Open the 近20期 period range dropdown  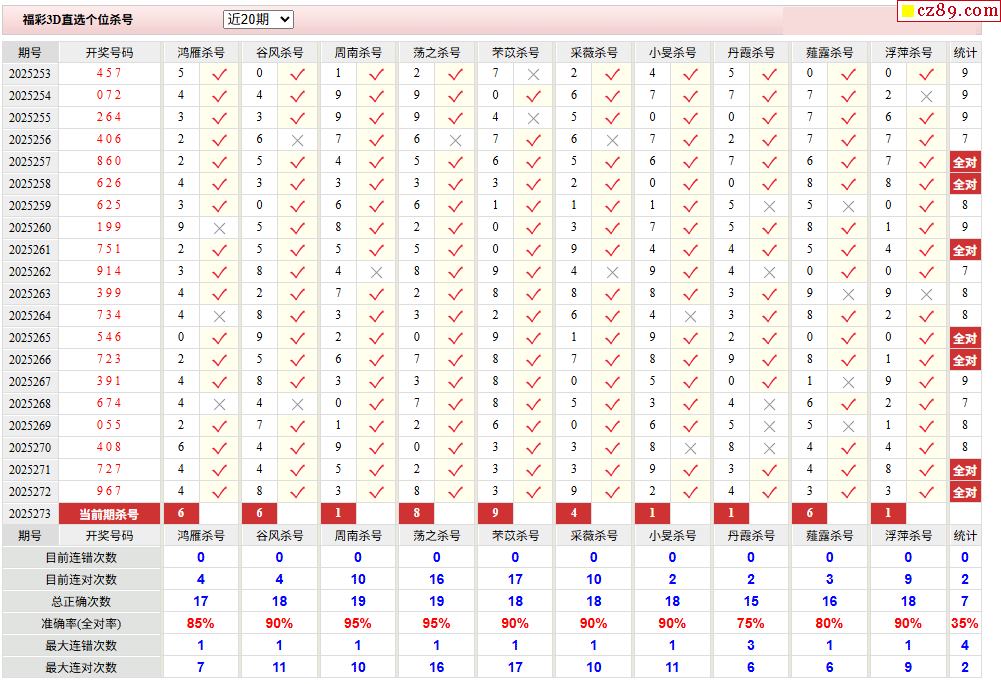tap(258, 19)
